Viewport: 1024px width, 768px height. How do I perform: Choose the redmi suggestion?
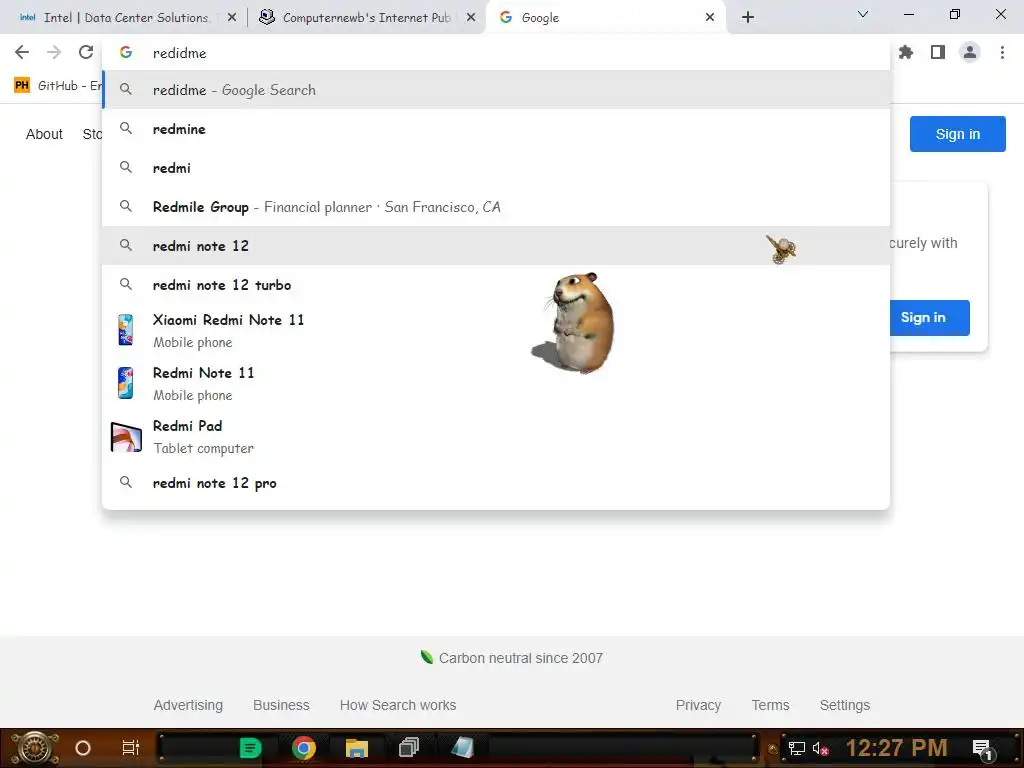pos(496,168)
